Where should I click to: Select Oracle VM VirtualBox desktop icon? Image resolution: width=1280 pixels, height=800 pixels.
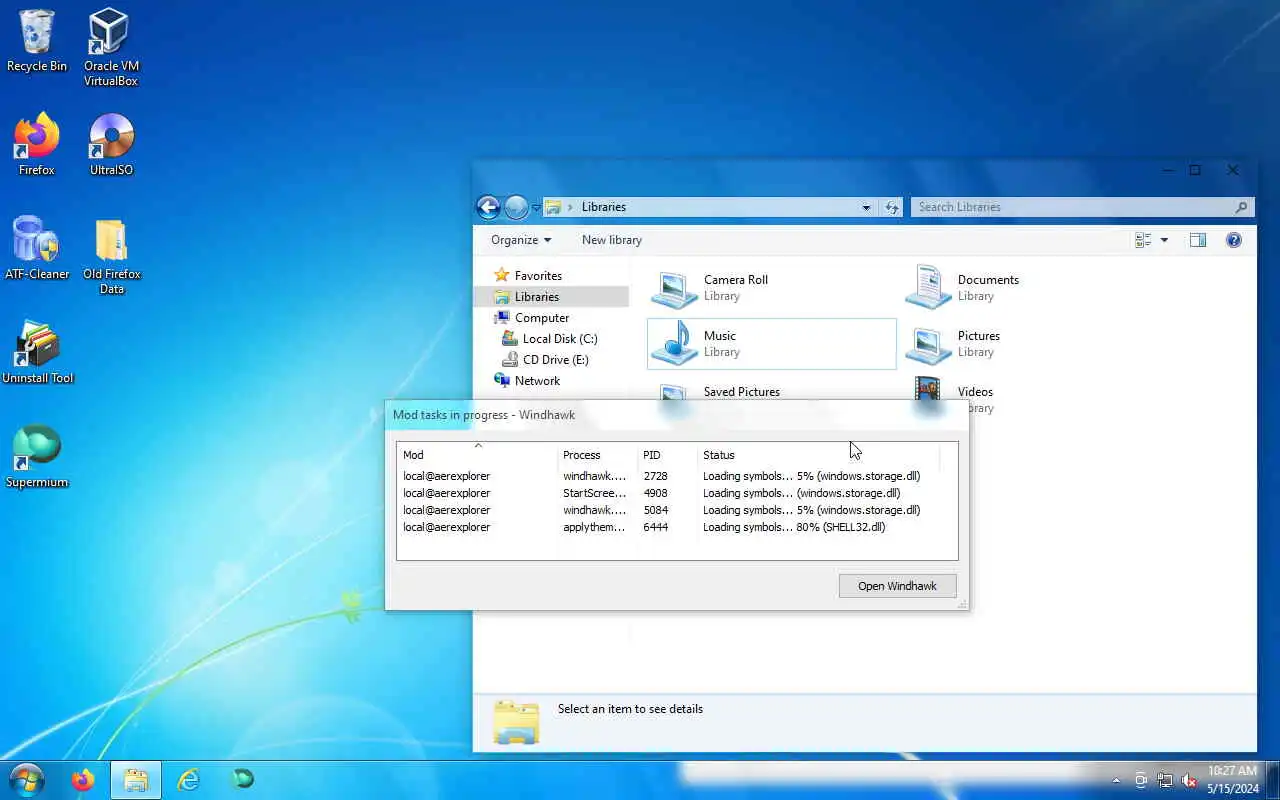(x=110, y=46)
